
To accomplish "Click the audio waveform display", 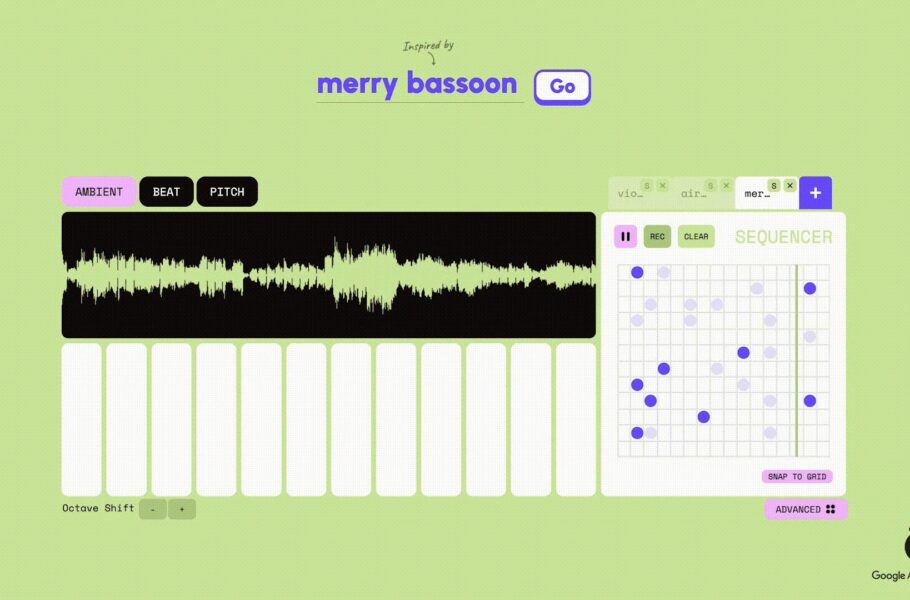I will point(328,275).
